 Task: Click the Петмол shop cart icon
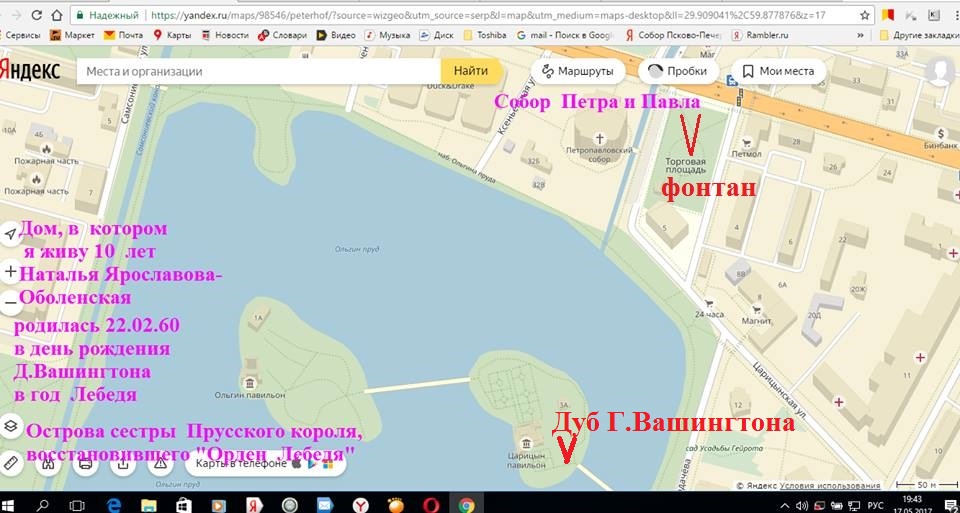747,142
